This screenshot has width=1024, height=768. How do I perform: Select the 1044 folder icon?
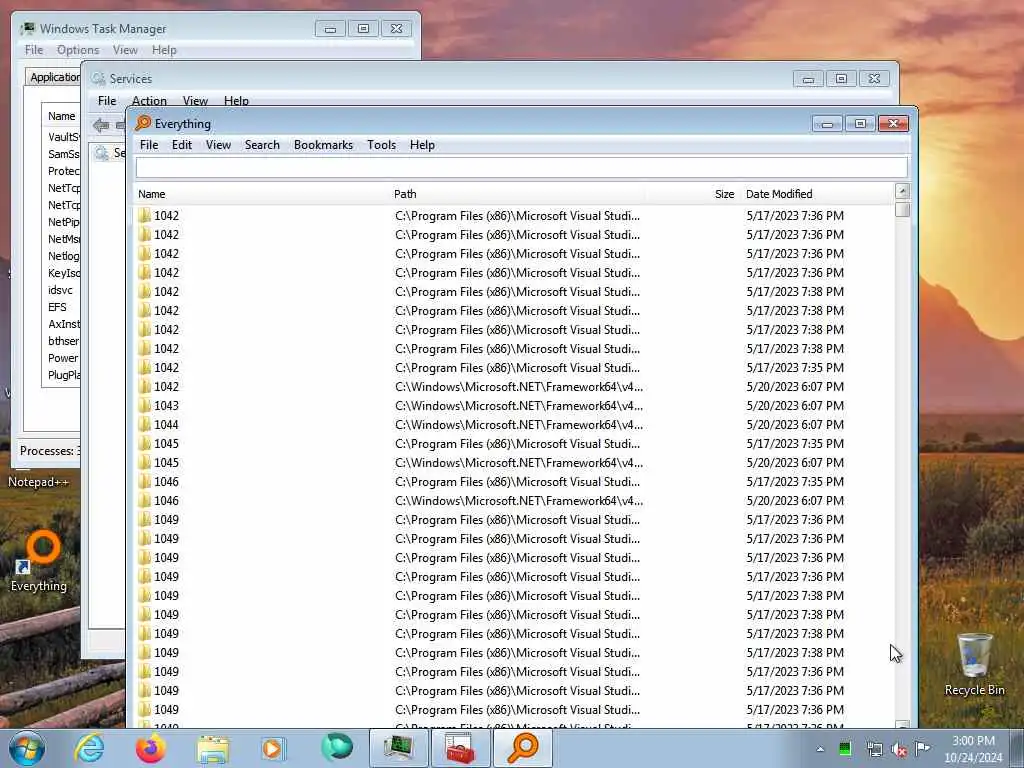(x=144, y=424)
